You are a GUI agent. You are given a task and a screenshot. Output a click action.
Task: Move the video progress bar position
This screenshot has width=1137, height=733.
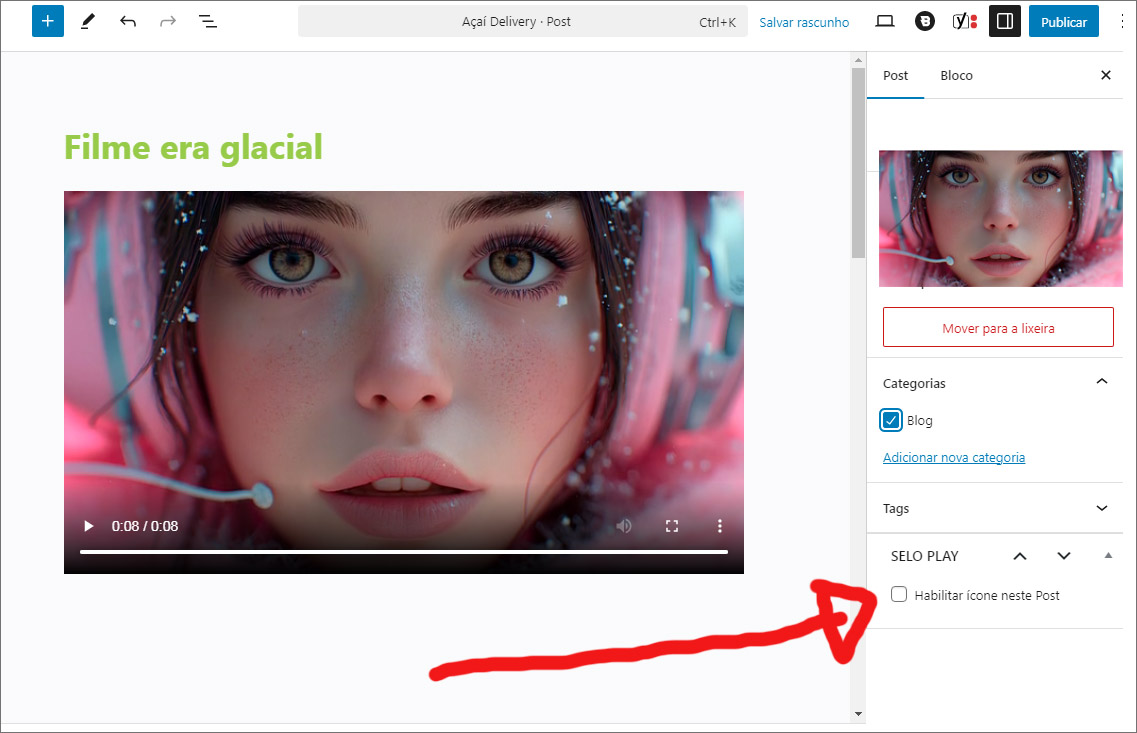coord(404,552)
